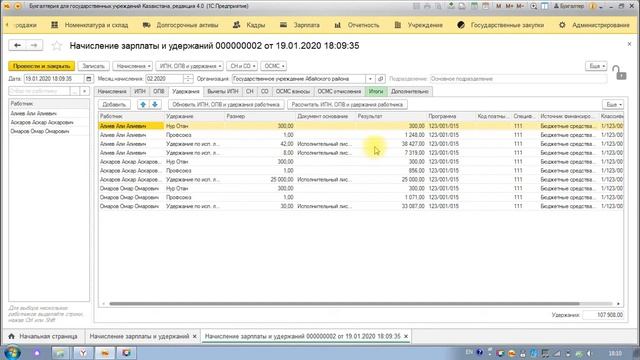Click the Записать button

[93, 66]
